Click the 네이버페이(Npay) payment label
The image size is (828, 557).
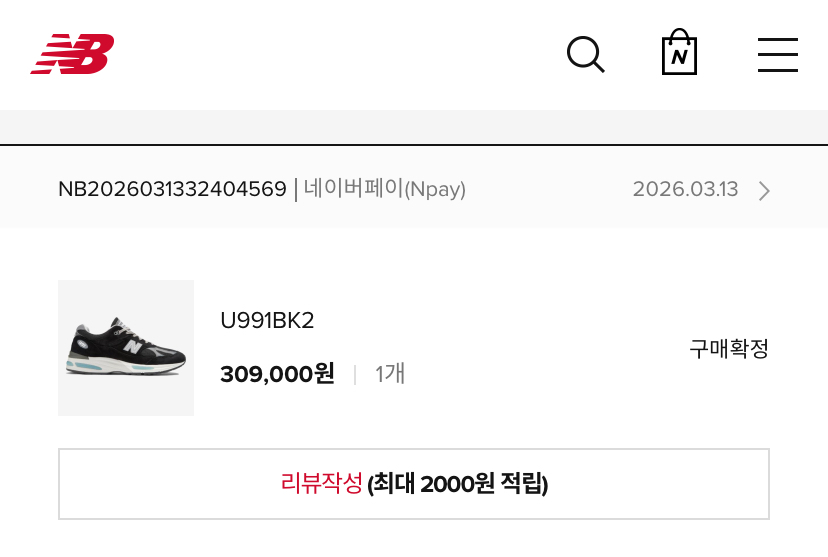tap(385, 189)
